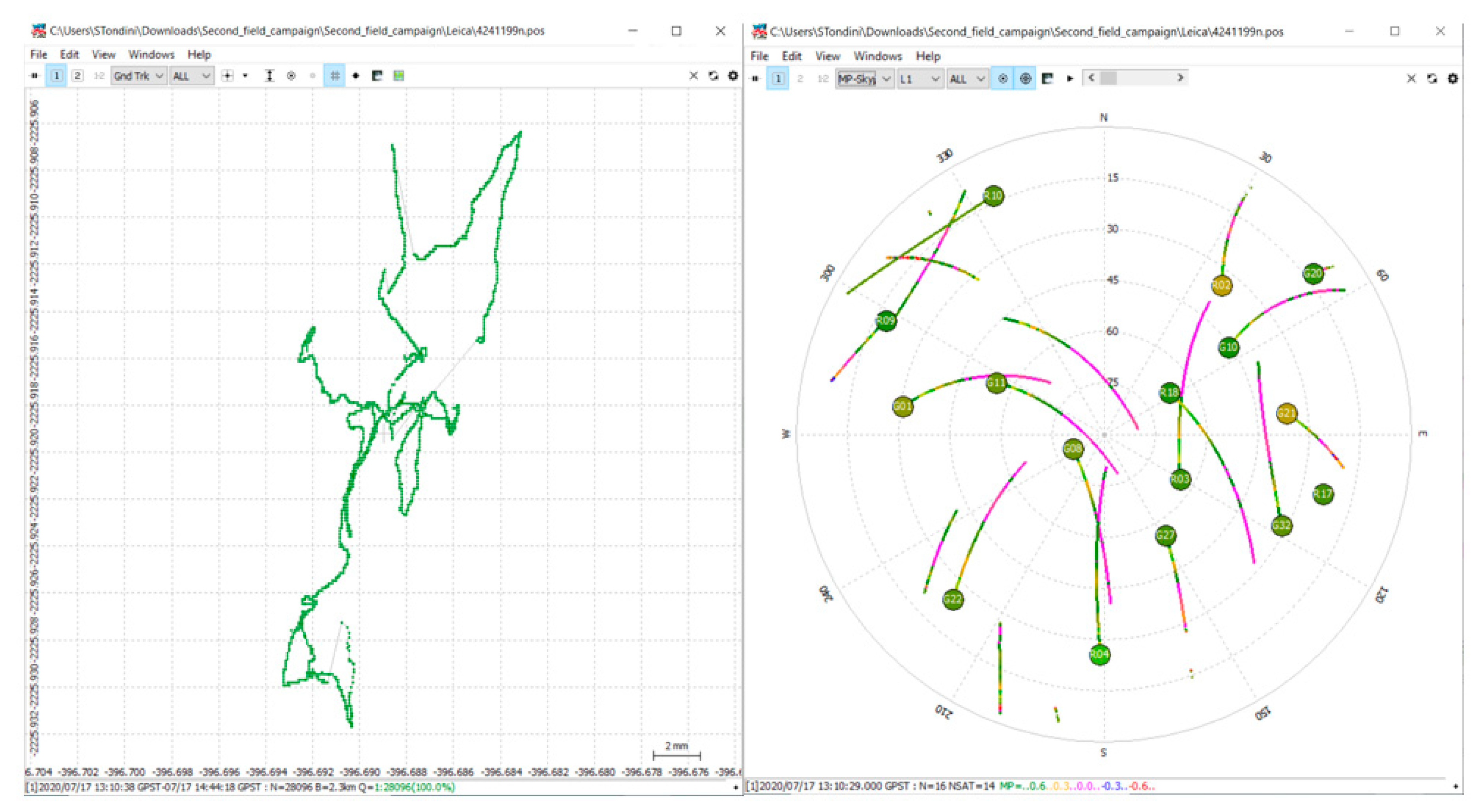
Task: Toggle elevation mask ring icon in skyplot toolbar
Action: (x=1025, y=78)
